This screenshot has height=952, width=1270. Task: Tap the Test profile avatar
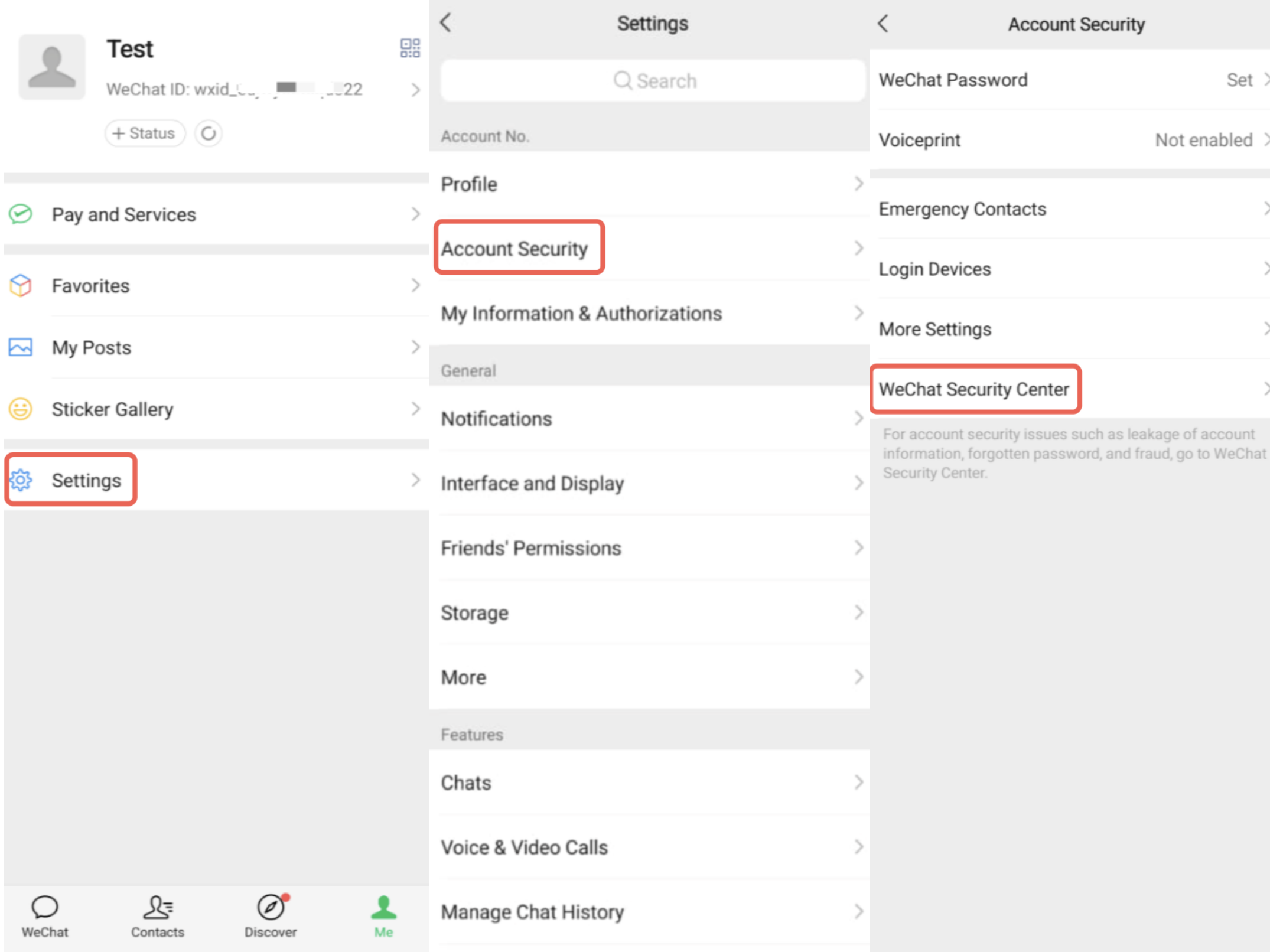pos(52,67)
